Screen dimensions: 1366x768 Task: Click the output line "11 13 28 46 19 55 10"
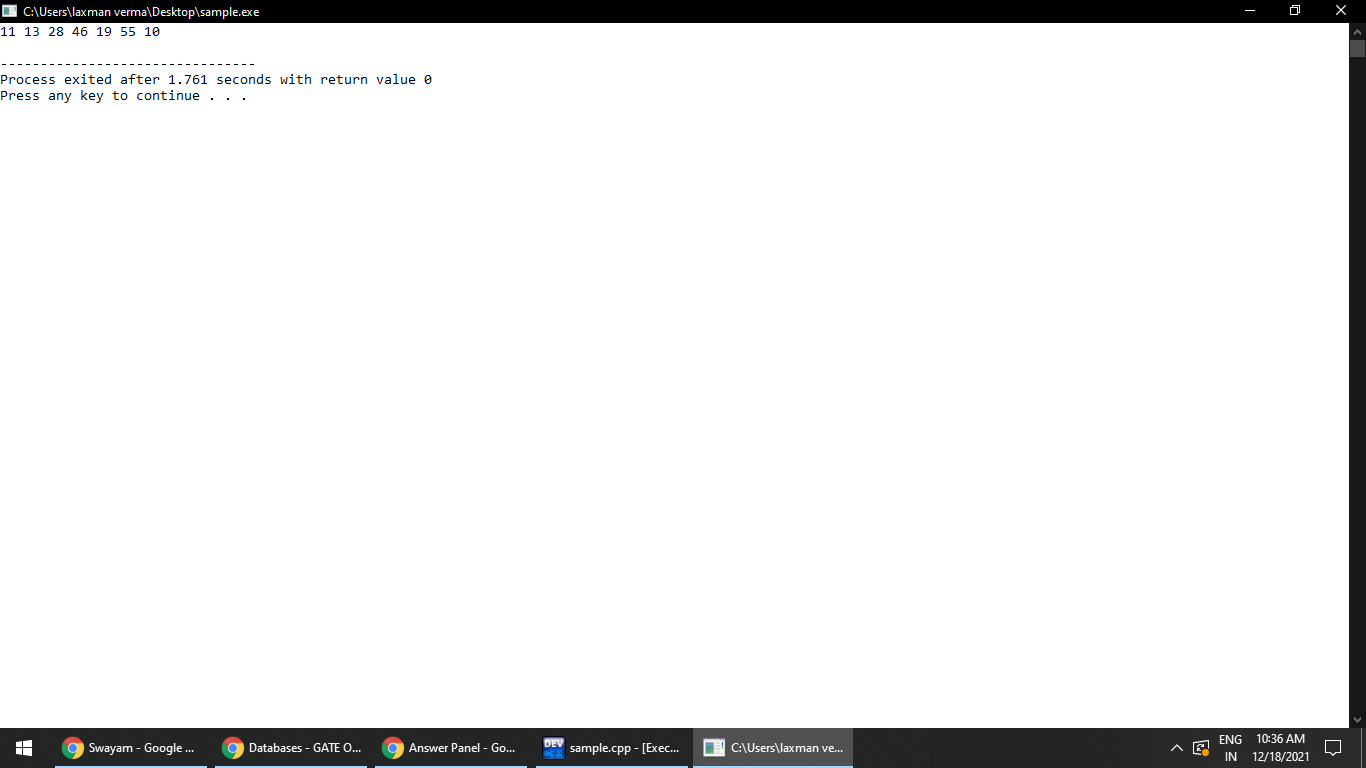[x=80, y=32]
